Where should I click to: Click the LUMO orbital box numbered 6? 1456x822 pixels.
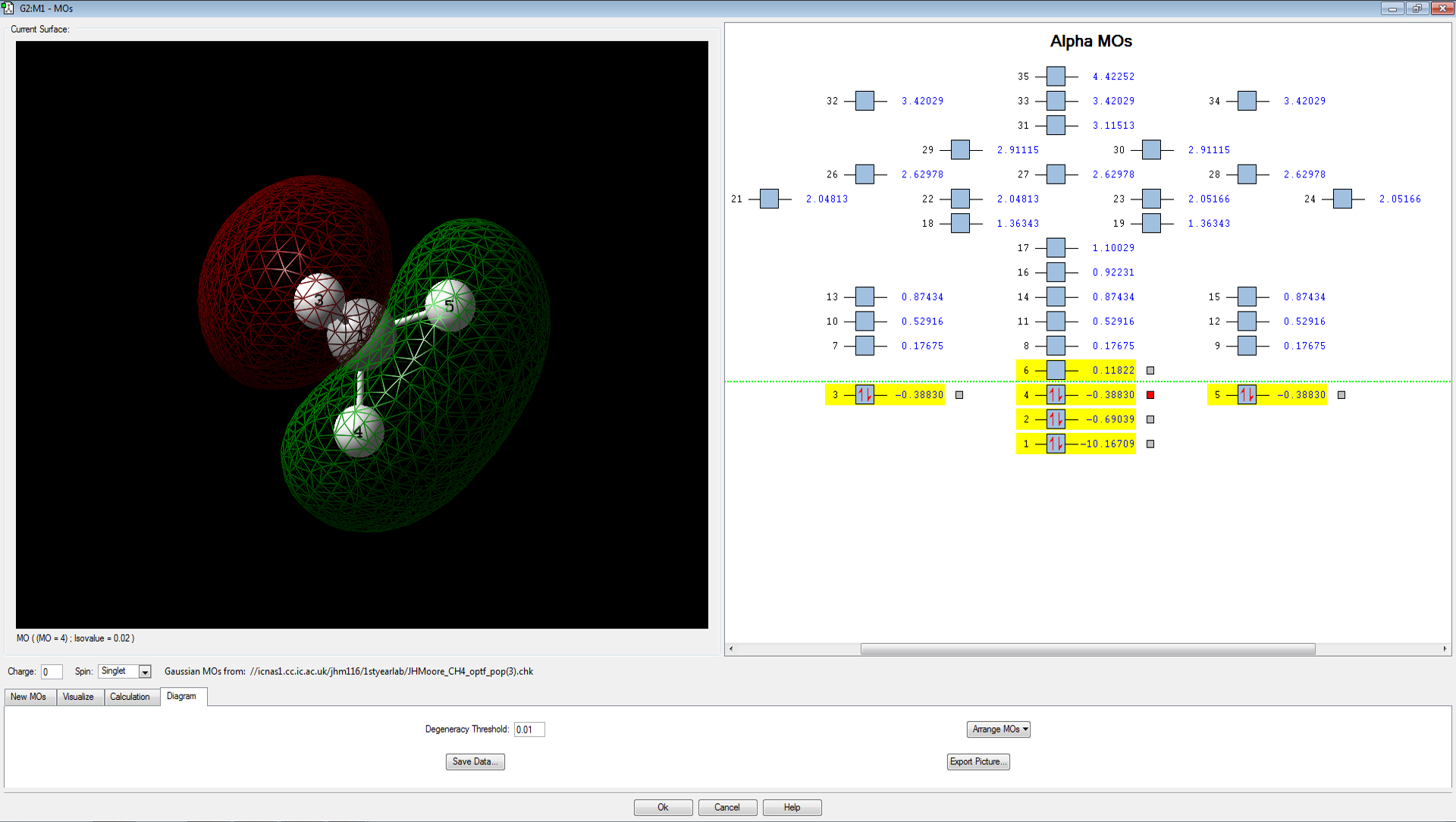click(x=1055, y=370)
